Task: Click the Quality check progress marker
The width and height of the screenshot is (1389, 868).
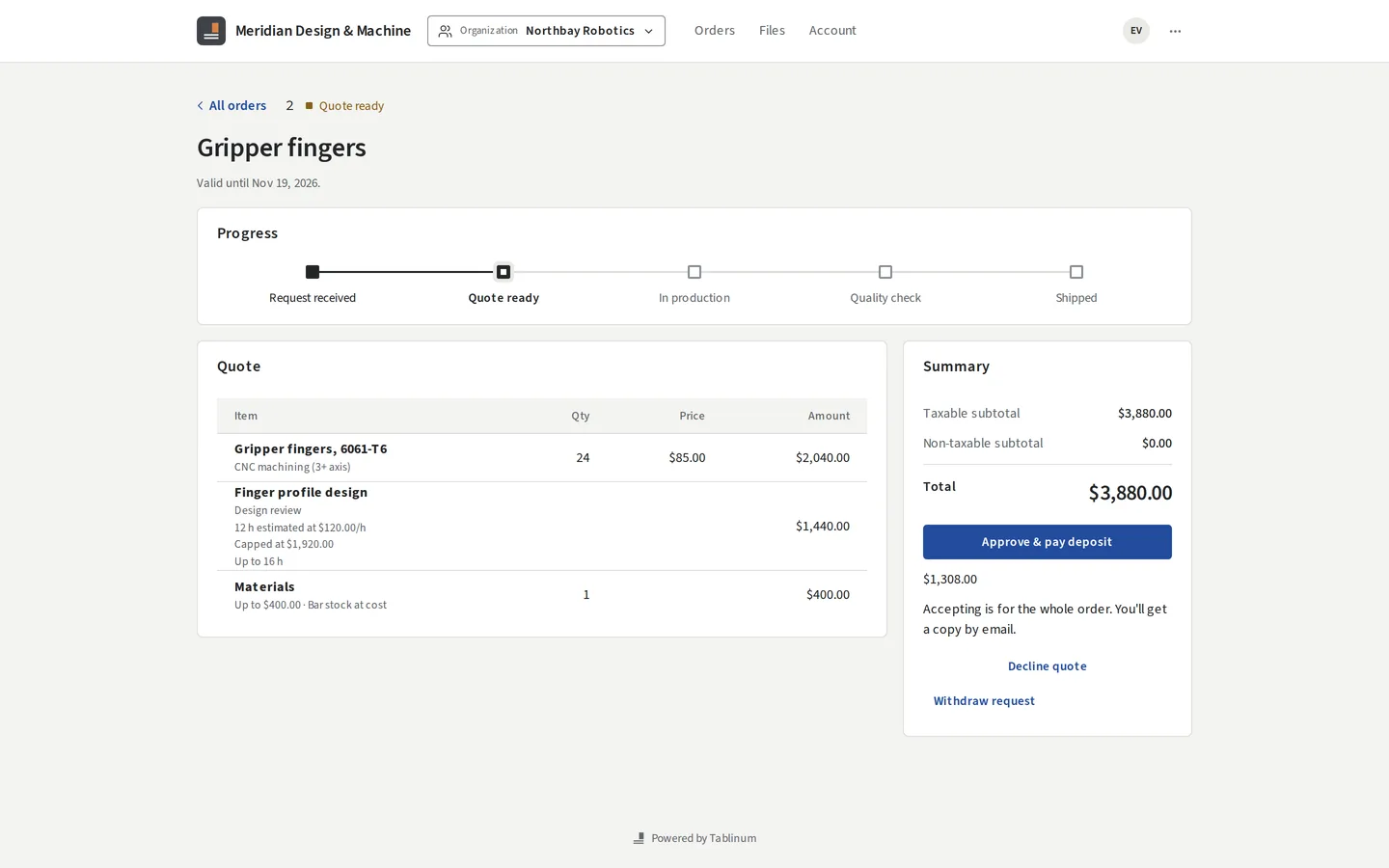Action: coord(885,272)
